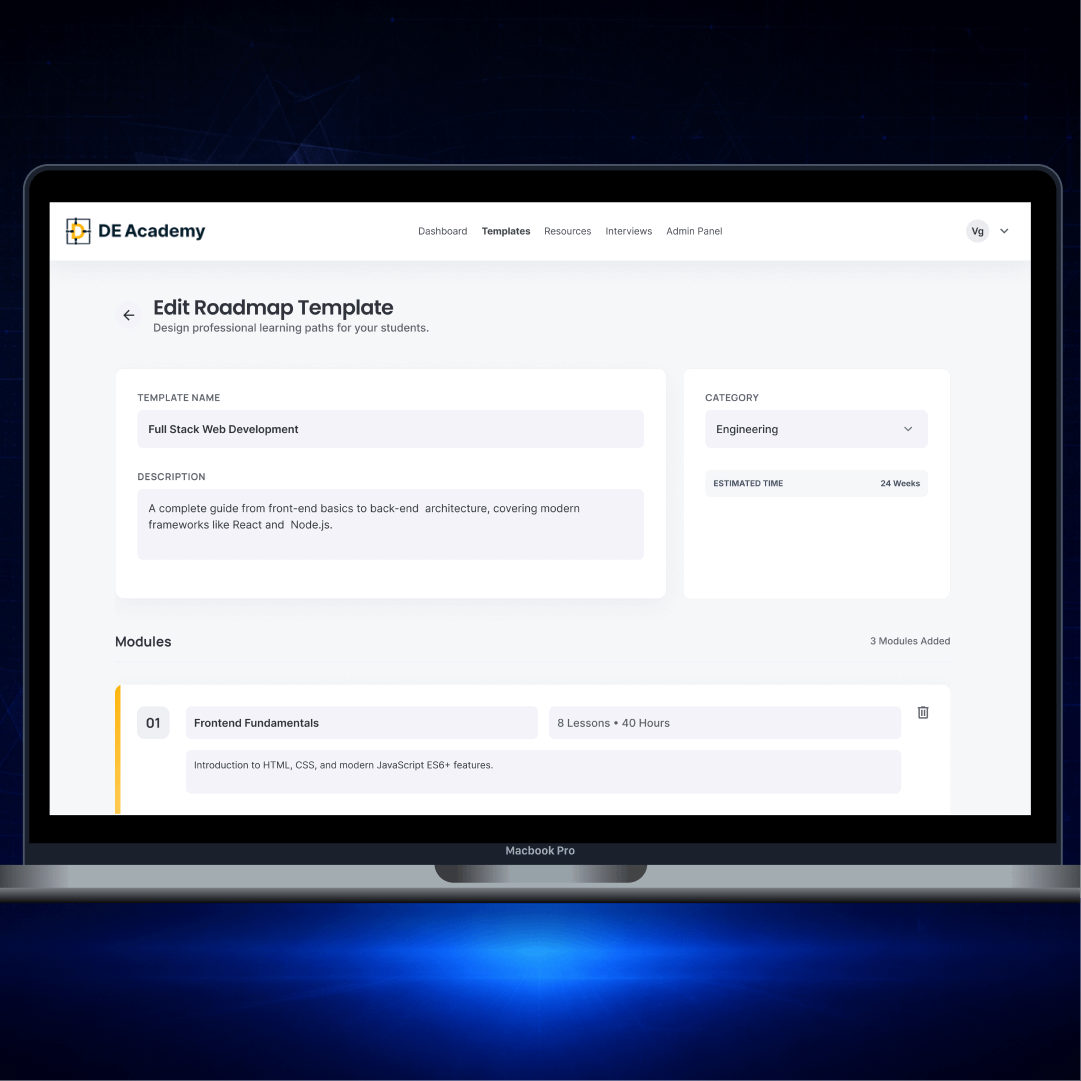Click the 'Macbook Pro' label on the laptop
1081x1081 pixels.
click(540, 851)
